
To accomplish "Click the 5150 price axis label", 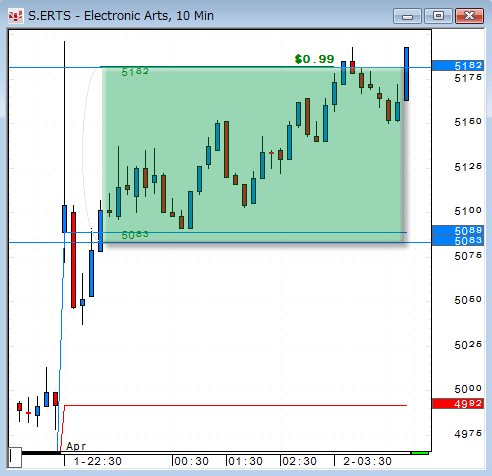I will click(468, 122).
